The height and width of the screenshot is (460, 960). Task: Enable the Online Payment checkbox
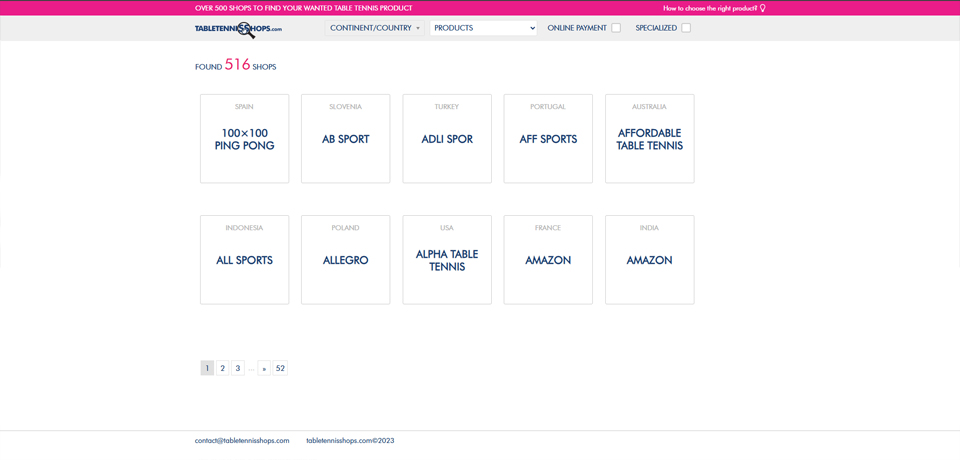point(616,28)
